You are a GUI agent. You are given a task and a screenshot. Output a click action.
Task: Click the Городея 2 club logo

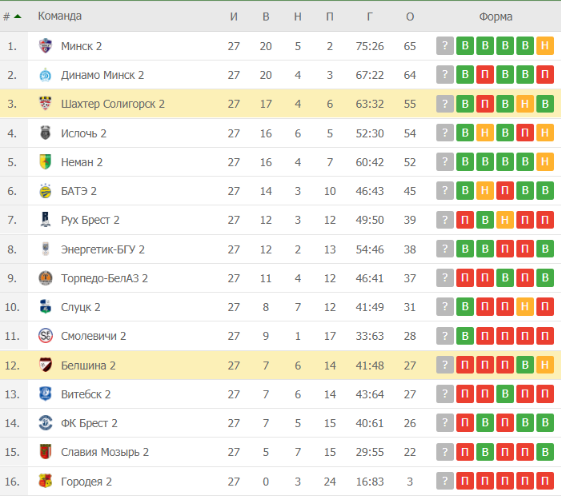[45, 481]
